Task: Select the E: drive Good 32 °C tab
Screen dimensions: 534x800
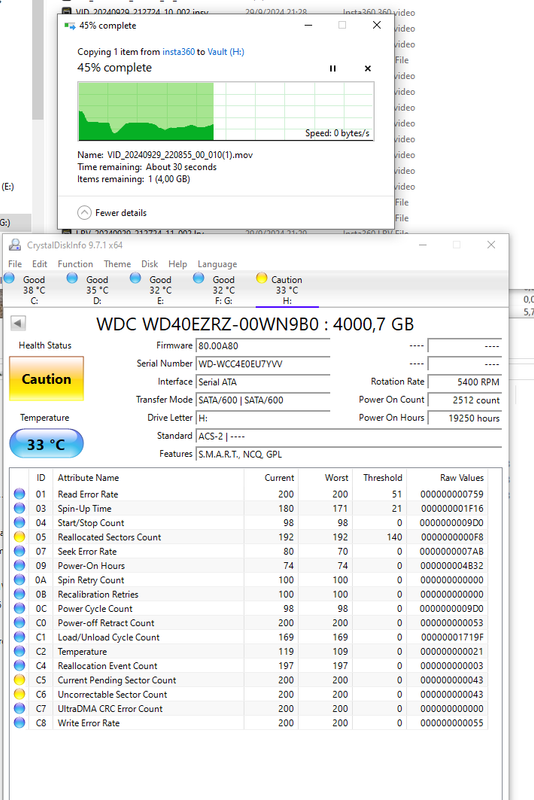Action: coord(158,290)
